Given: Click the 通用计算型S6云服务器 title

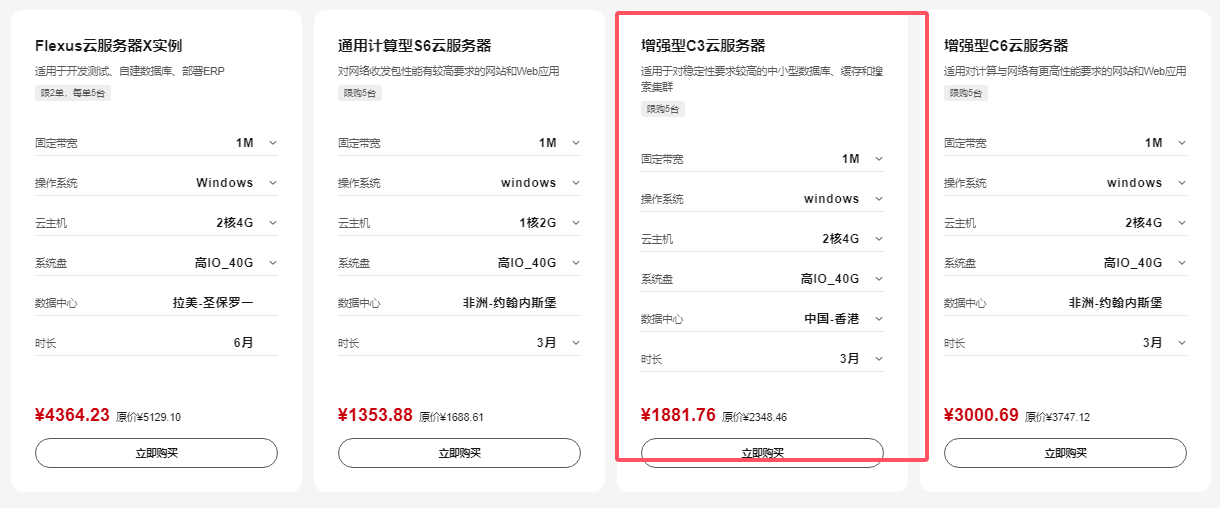Looking at the screenshot, I should (414, 46).
